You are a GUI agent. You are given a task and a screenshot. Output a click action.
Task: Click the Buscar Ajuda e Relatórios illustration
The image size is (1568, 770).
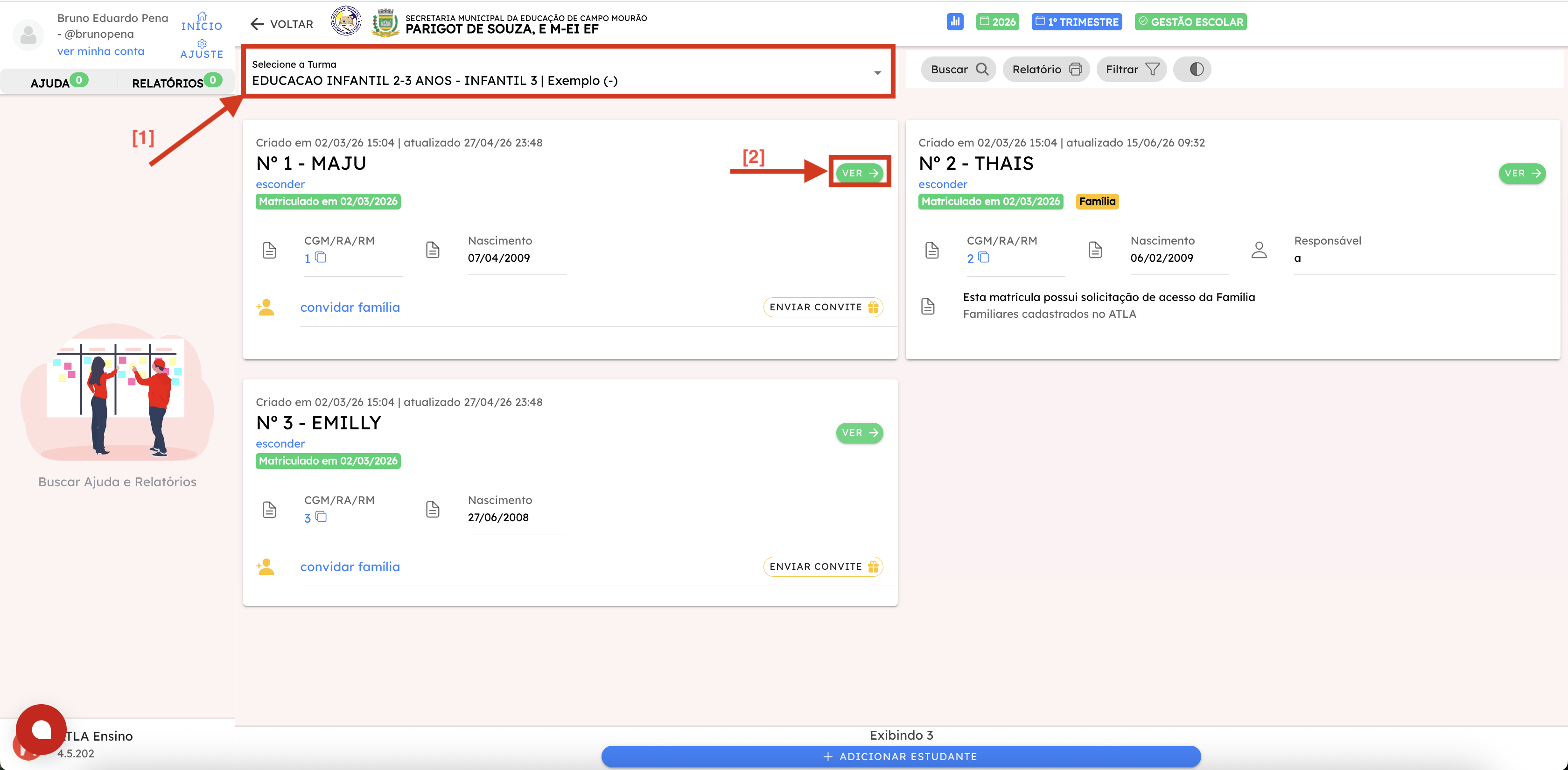point(117,392)
